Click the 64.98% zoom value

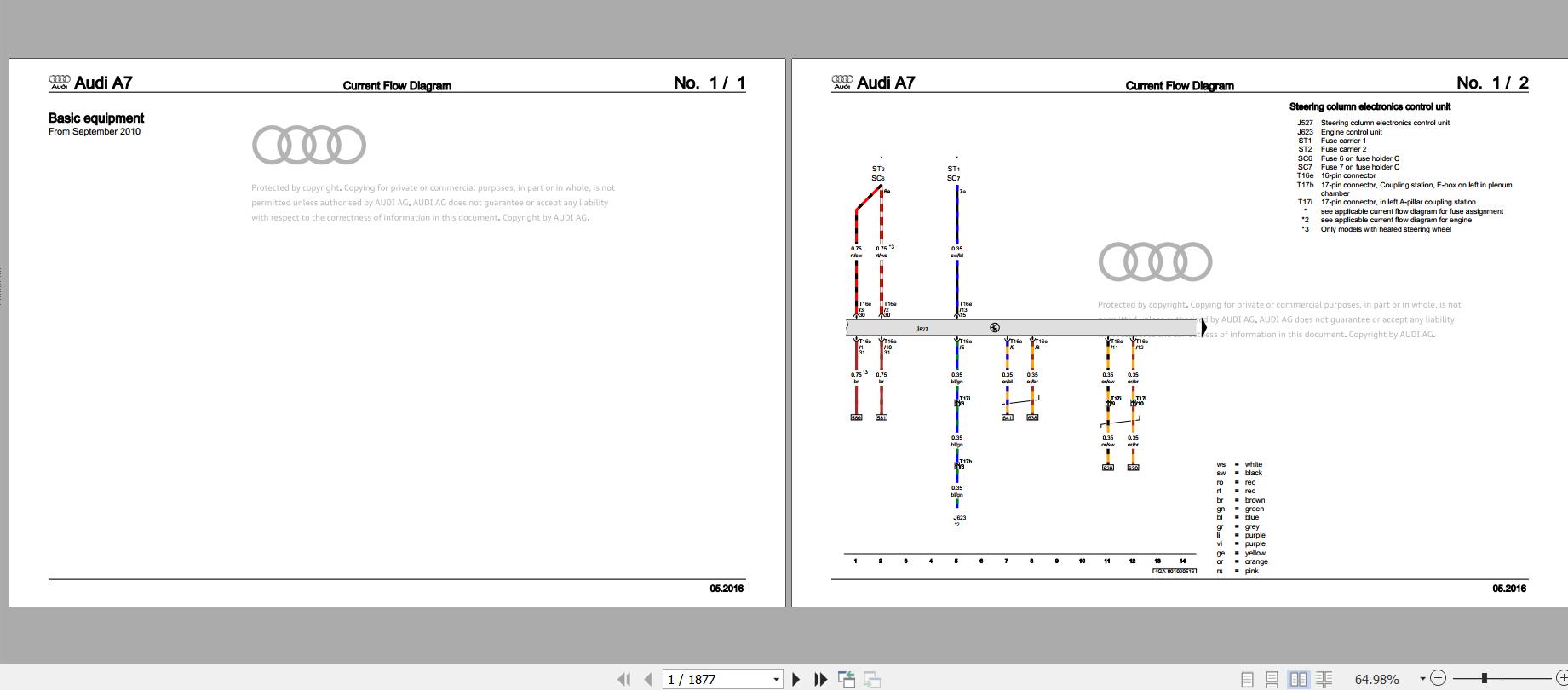1377,679
